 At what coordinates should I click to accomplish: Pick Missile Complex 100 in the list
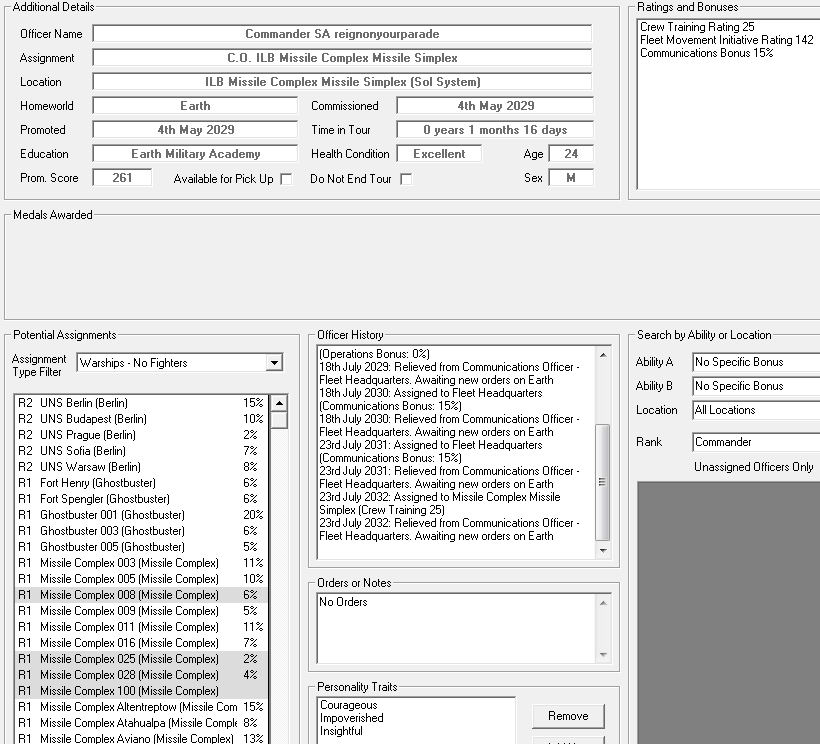pyautogui.click(x=141, y=691)
